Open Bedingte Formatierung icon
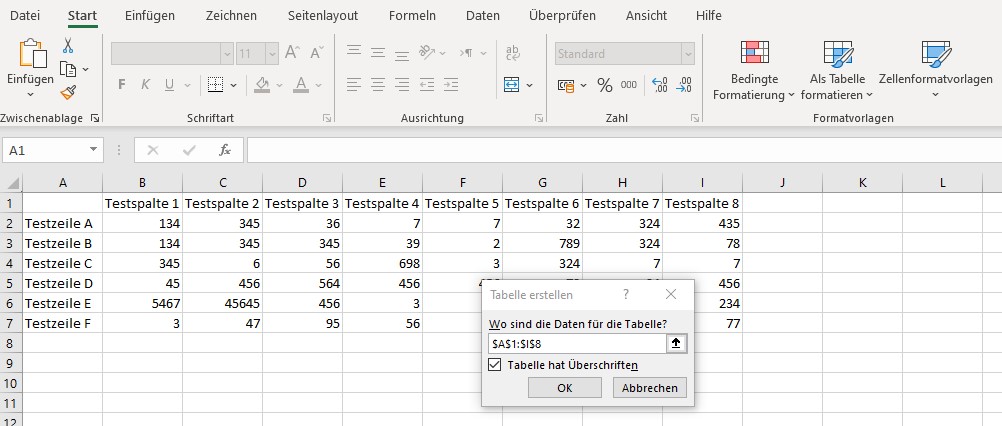The width and height of the screenshot is (1002, 426). click(754, 54)
